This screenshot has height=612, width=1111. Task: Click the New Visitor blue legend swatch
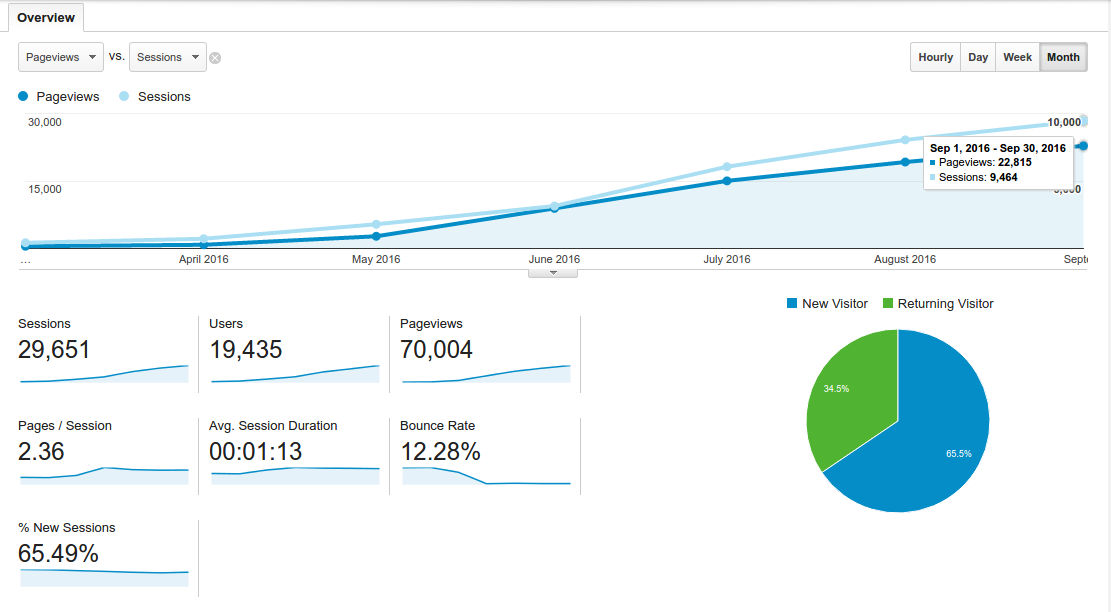(792, 303)
